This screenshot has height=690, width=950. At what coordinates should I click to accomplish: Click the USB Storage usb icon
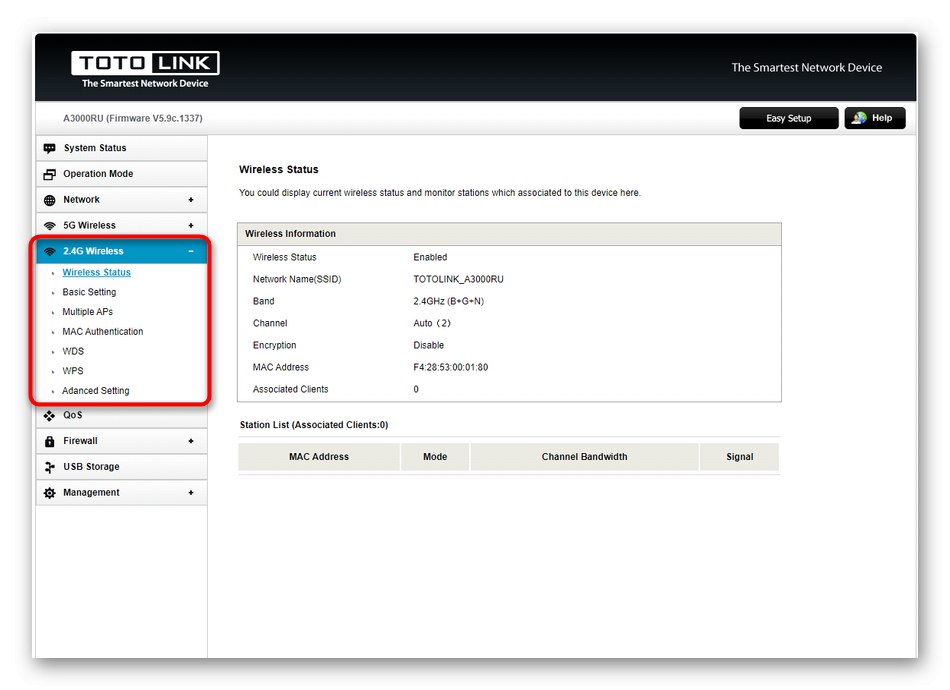(50, 467)
